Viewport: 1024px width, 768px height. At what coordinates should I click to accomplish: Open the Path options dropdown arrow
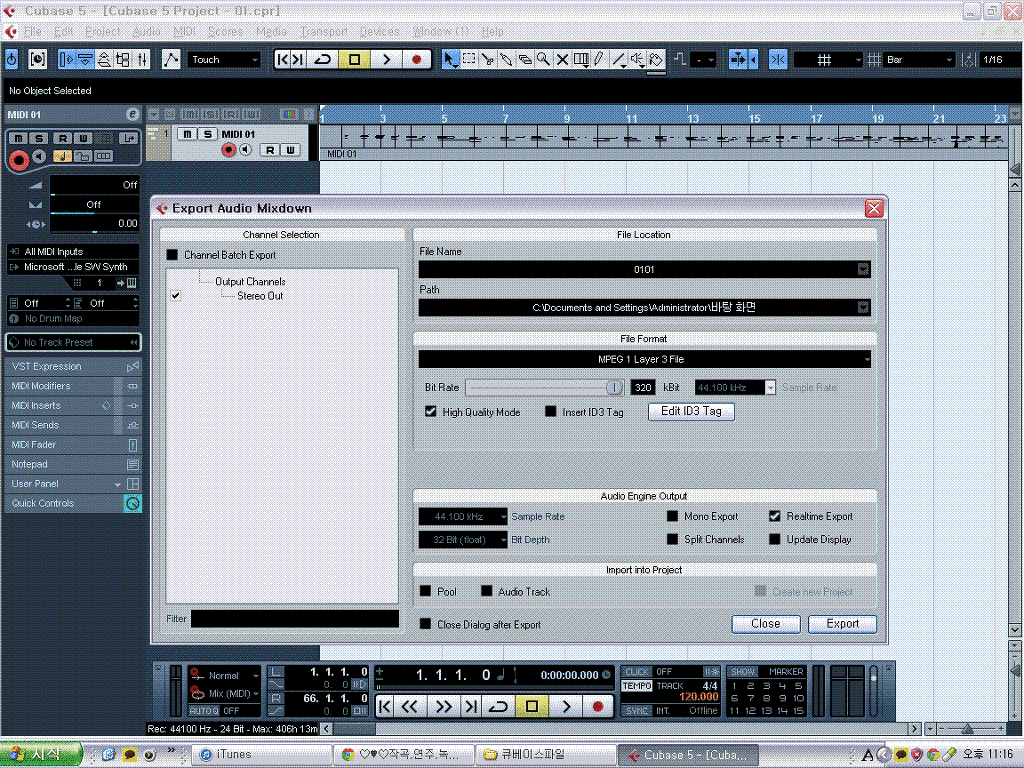pos(863,307)
